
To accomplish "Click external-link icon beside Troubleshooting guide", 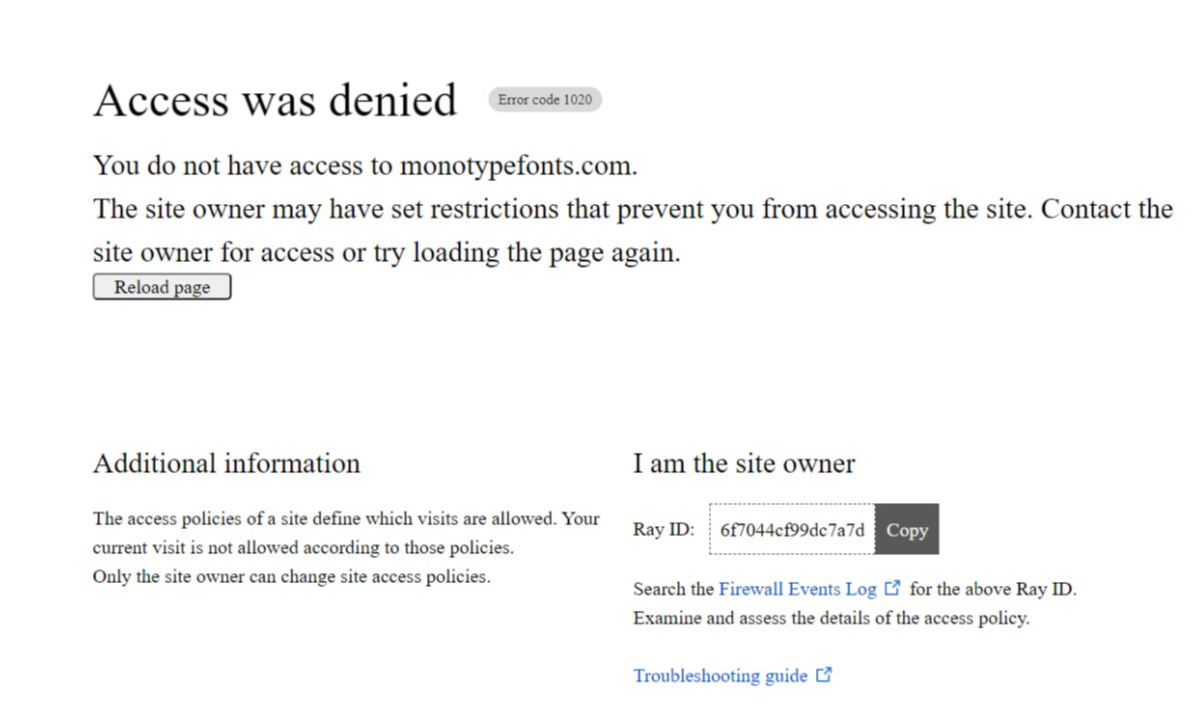I will click(x=824, y=675).
